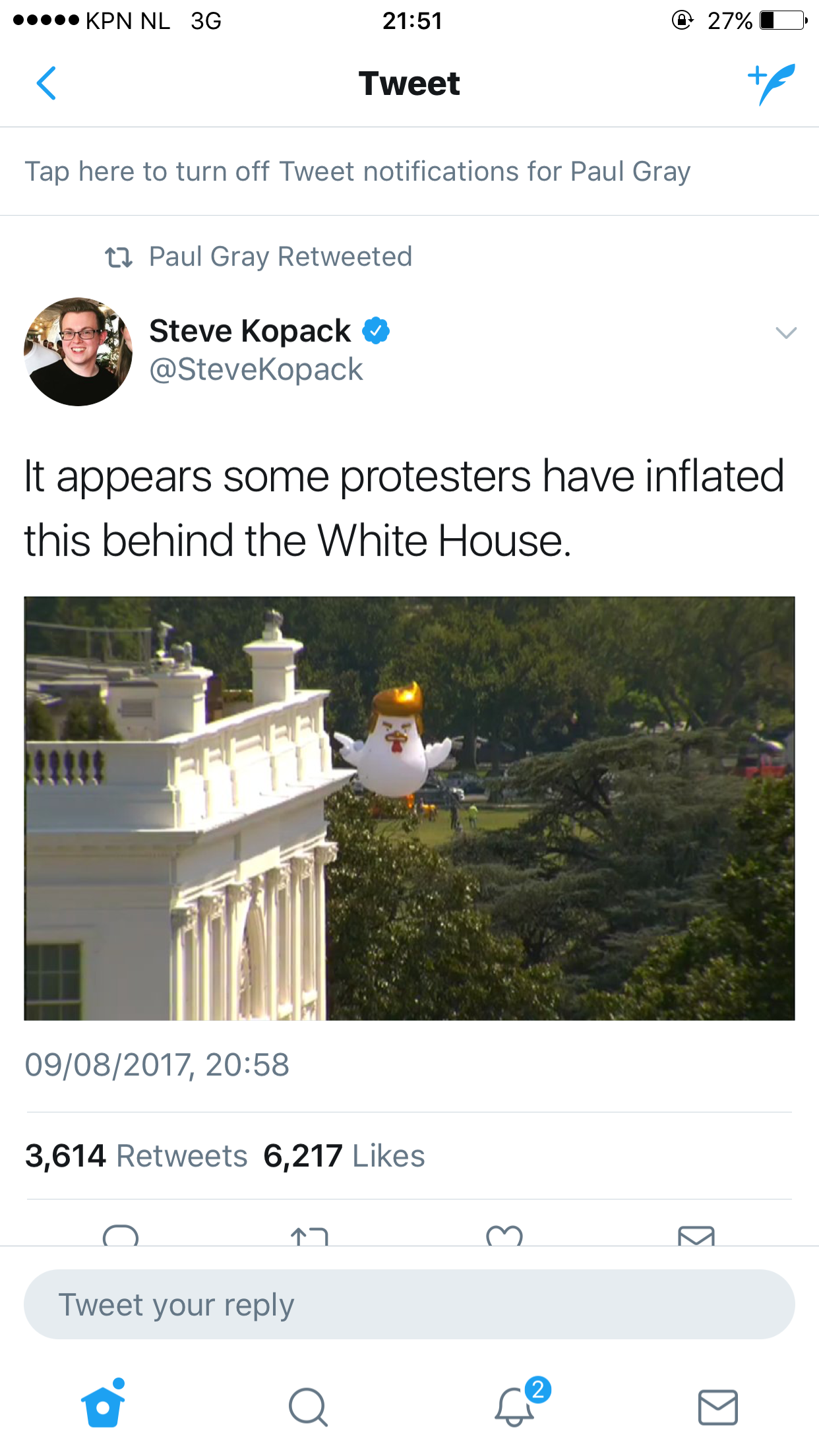Like the tweet with heart icon
The image size is (819, 1456).
pyautogui.click(x=504, y=1236)
